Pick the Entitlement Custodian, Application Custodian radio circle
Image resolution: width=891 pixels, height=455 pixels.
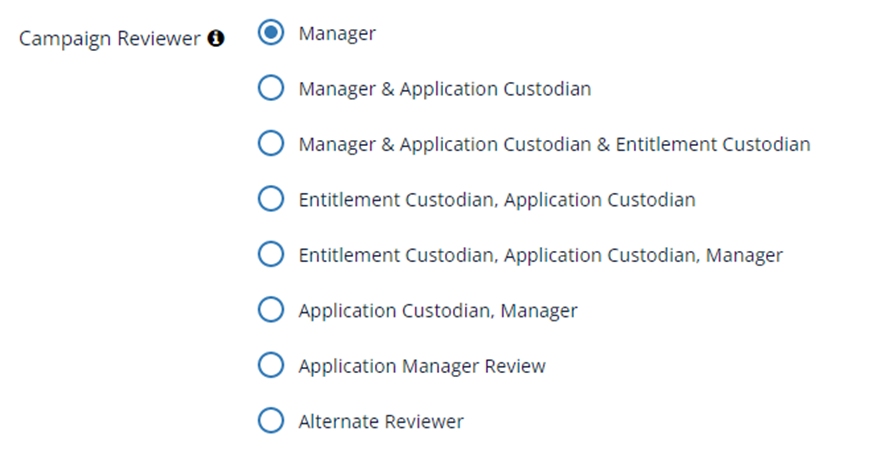(271, 199)
